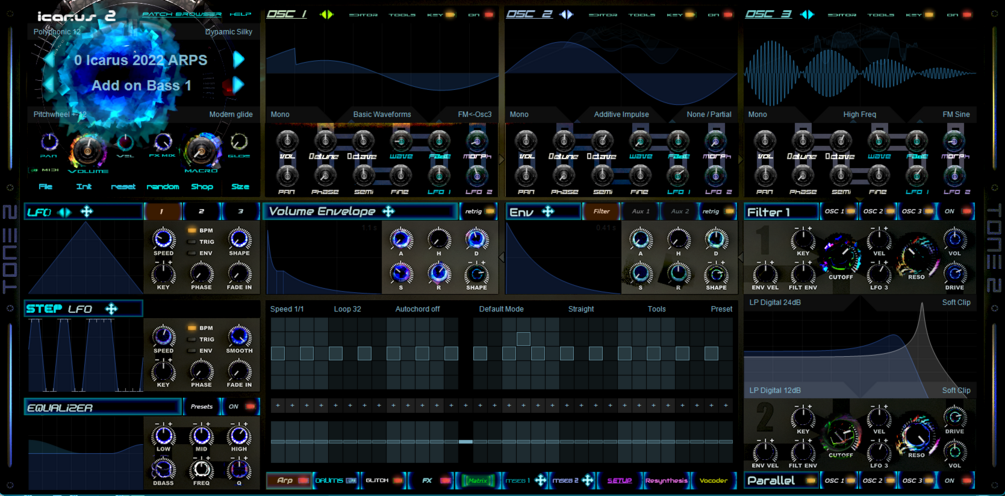Click the master PAN knob
This screenshot has width=1005, height=496.
[x=49, y=142]
